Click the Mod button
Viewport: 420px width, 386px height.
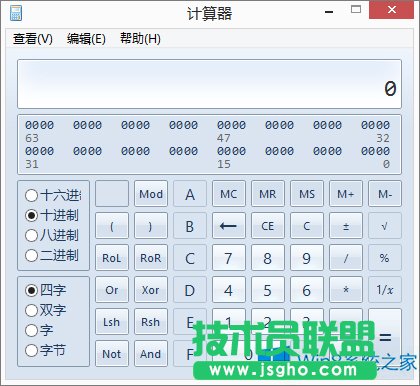151,194
